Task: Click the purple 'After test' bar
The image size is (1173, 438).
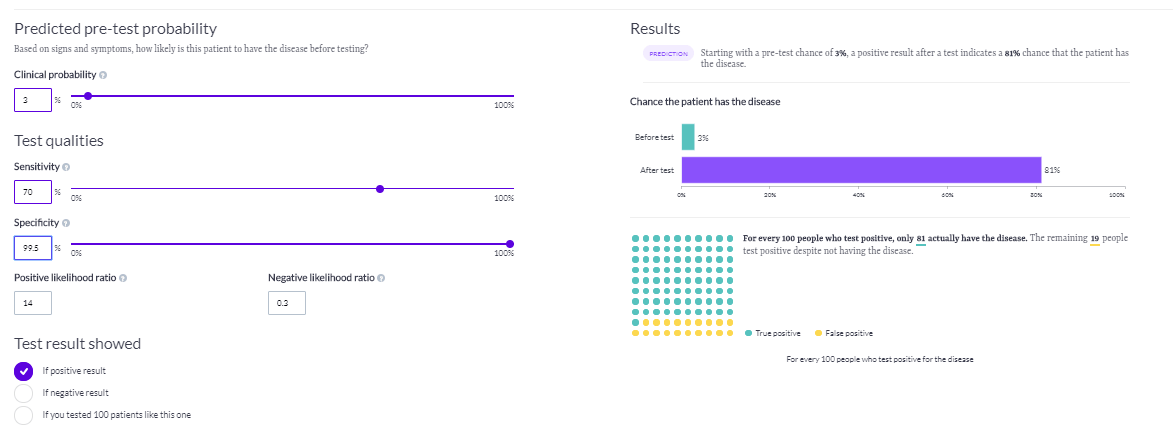Action: 861,170
